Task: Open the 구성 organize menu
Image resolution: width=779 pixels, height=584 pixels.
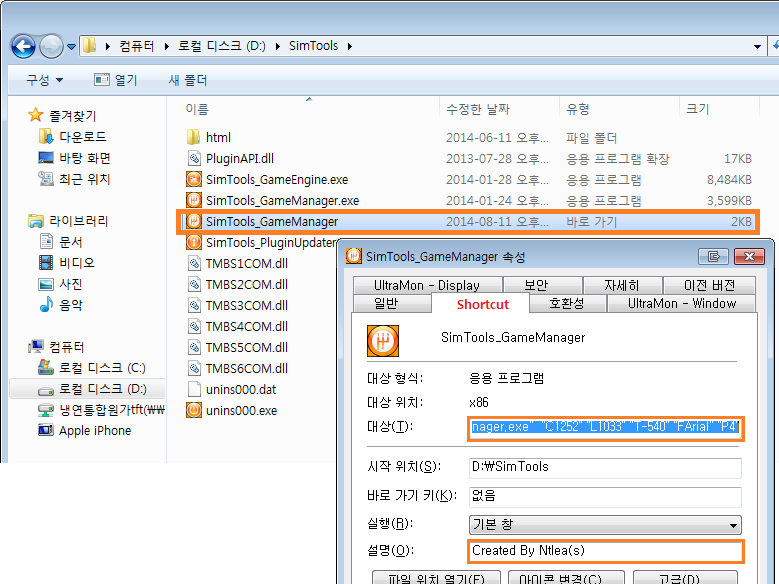Action: 45,80
